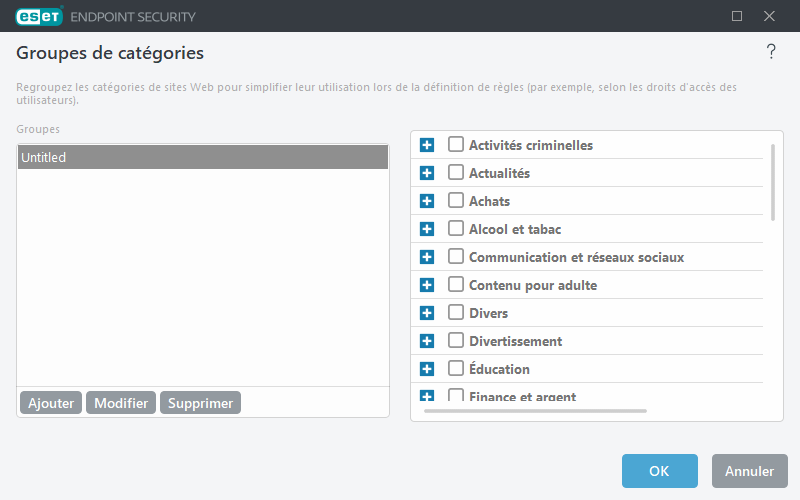The image size is (800, 500).
Task: Click plus icon next to Divertissement
Action: pos(427,341)
